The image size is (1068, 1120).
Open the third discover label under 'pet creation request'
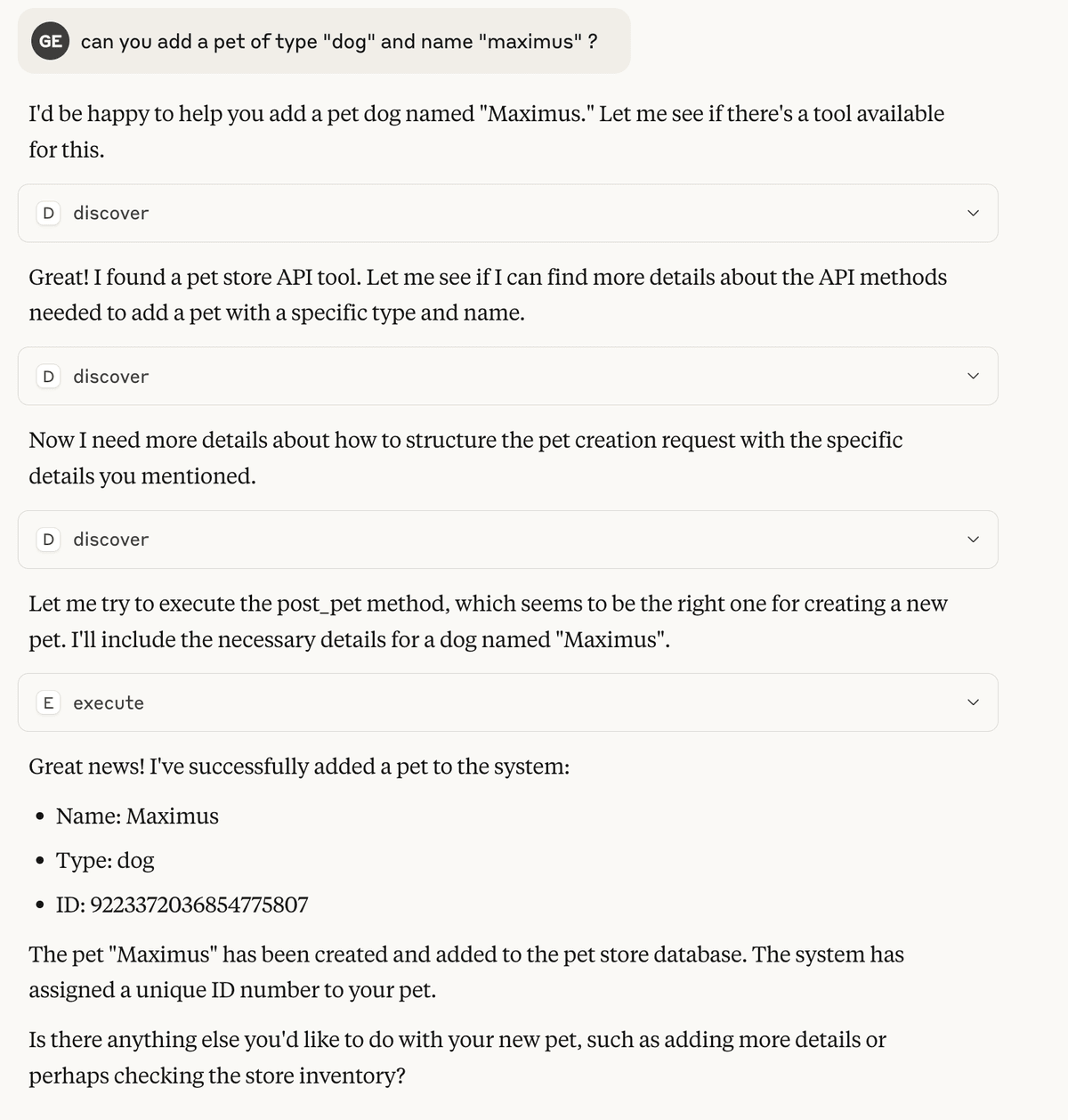coord(110,540)
